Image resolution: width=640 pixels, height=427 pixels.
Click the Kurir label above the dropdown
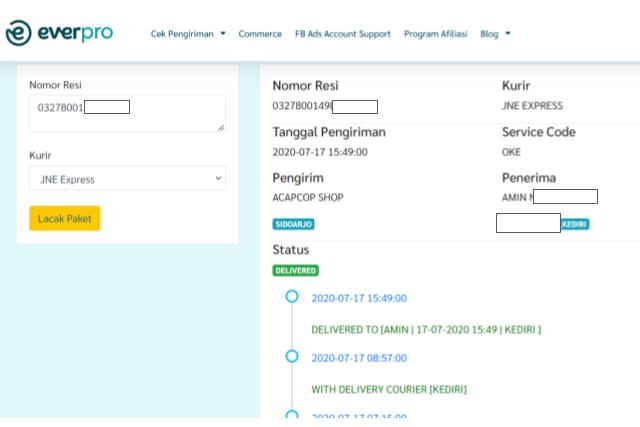click(40, 156)
